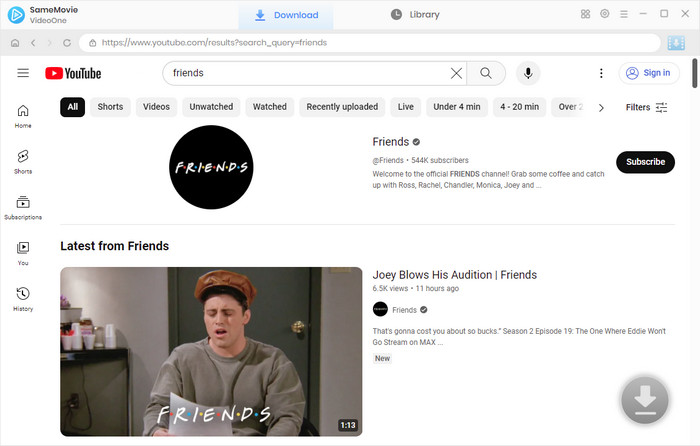Image resolution: width=700 pixels, height=446 pixels.
Task: Navigate back with the back arrow
Action: click(33, 43)
